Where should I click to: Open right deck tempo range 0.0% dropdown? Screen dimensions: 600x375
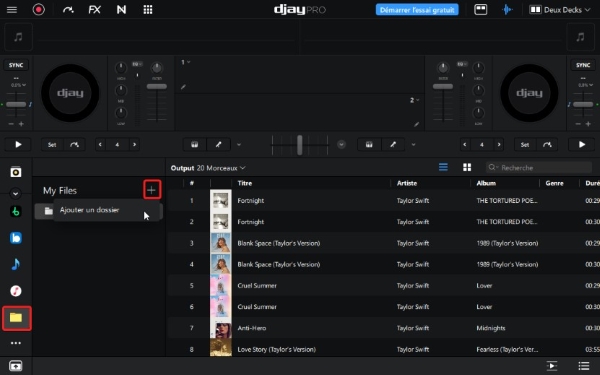[x=585, y=85]
